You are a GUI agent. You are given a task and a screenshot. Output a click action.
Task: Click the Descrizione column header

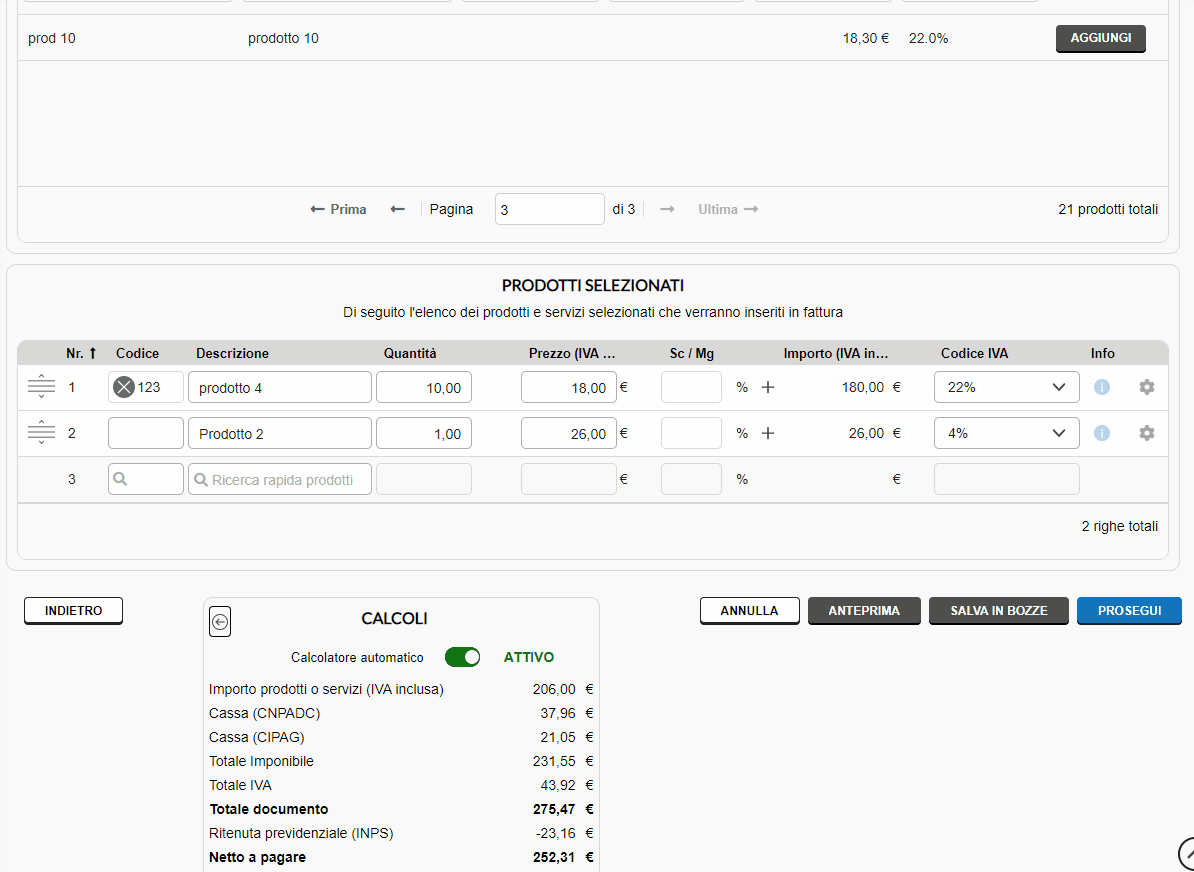click(232, 353)
